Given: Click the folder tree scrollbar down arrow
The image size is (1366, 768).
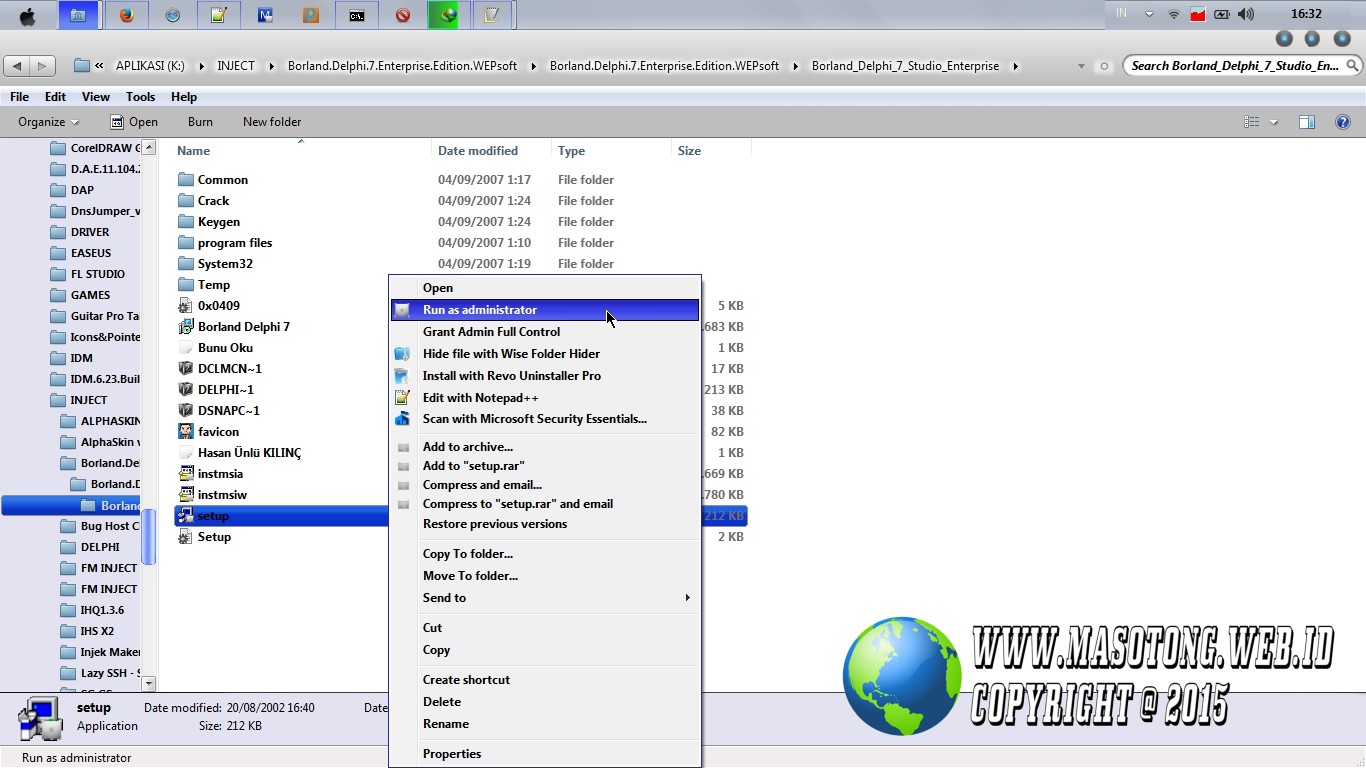Looking at the screenshot, I should (149, 684).
